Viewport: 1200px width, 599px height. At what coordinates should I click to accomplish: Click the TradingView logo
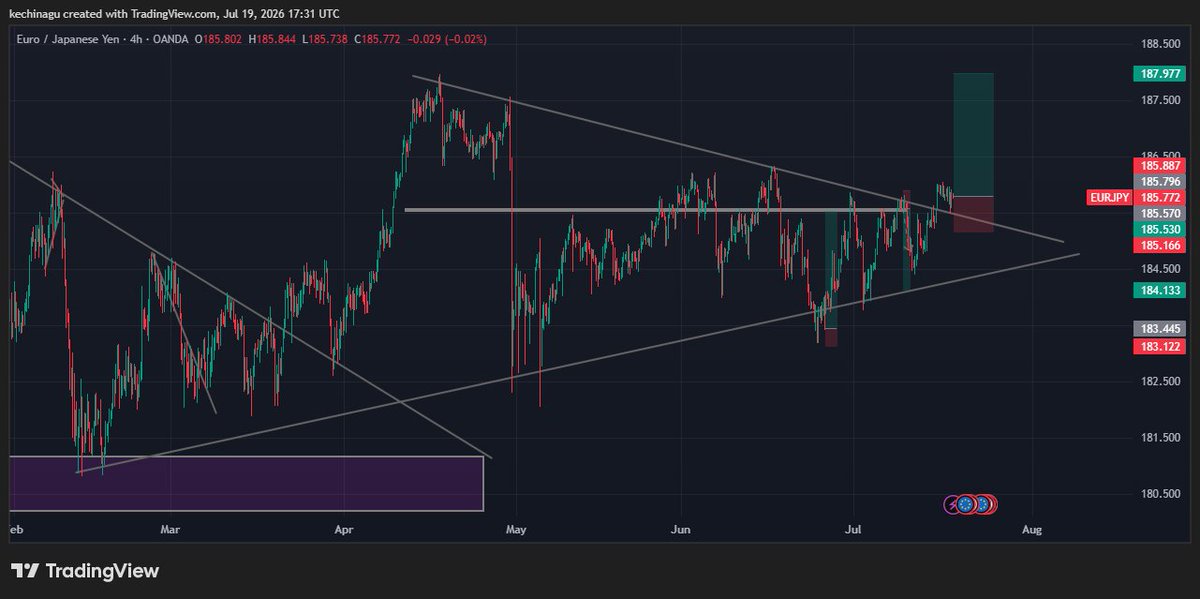click(x=85, y=571)
